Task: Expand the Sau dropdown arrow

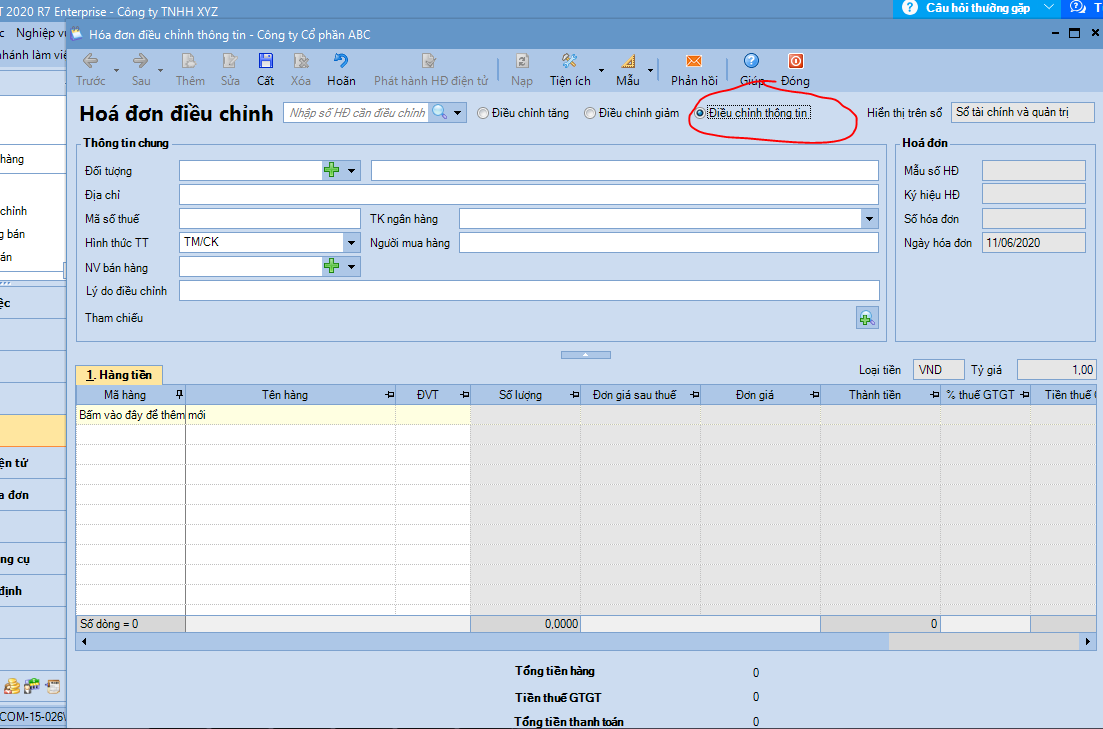Action: (160, 70)
